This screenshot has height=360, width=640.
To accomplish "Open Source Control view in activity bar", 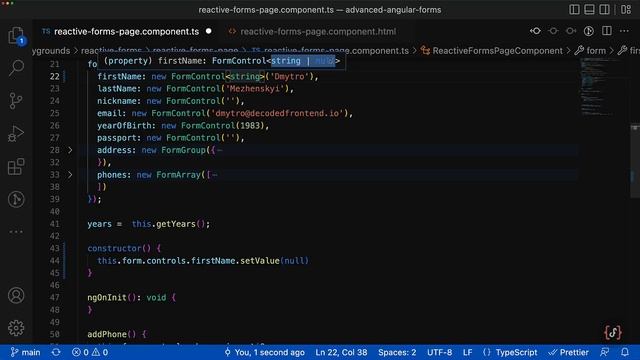I will point(16,100).
